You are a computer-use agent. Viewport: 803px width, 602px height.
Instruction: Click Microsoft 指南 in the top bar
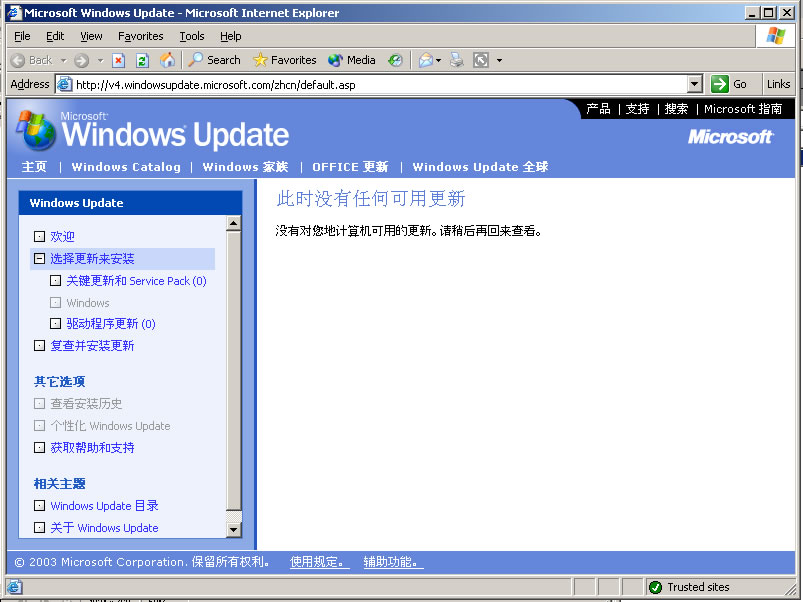(x=743, y=109)
